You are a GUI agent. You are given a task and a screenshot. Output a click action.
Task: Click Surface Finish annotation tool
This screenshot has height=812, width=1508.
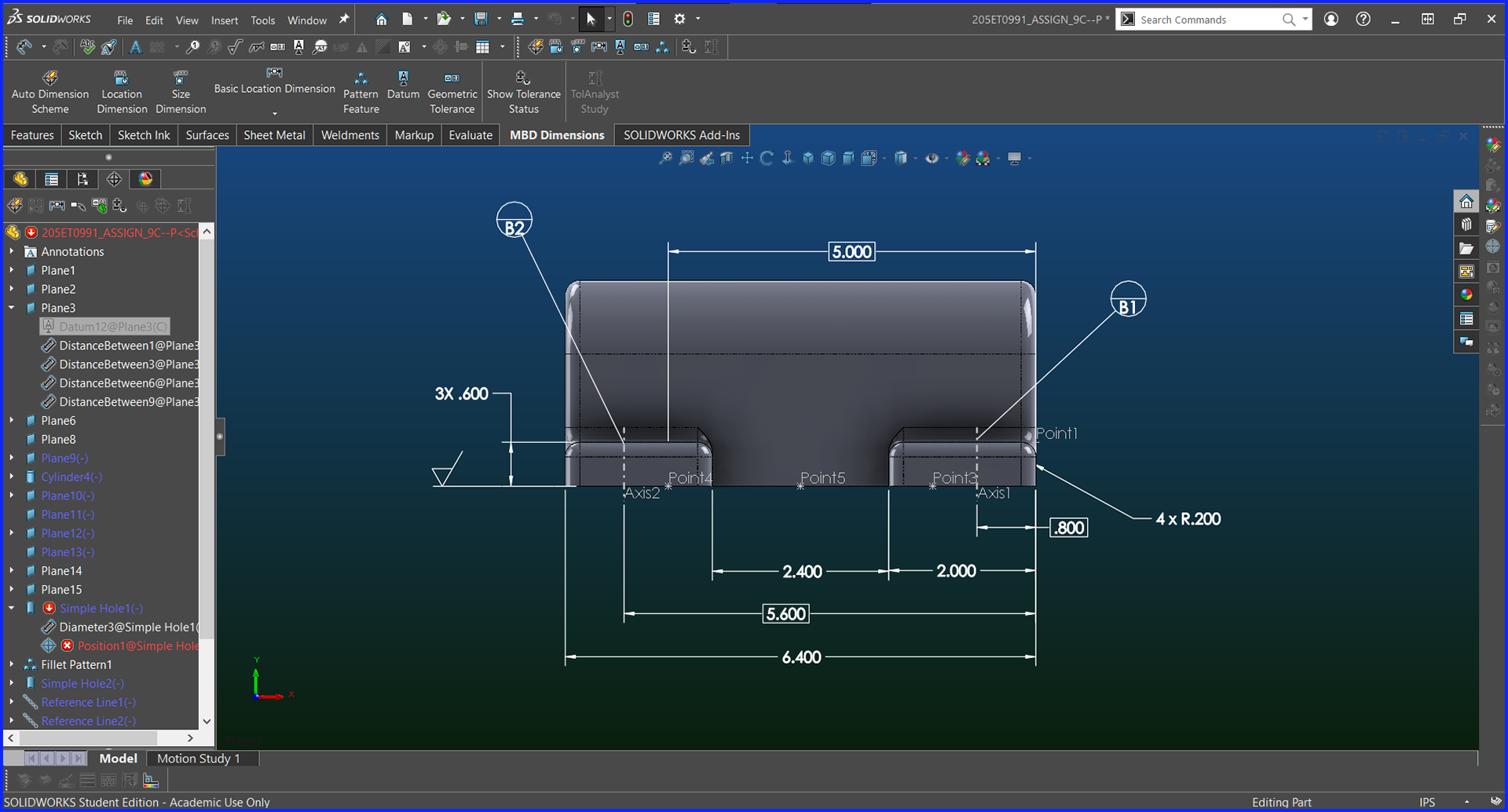235,47
